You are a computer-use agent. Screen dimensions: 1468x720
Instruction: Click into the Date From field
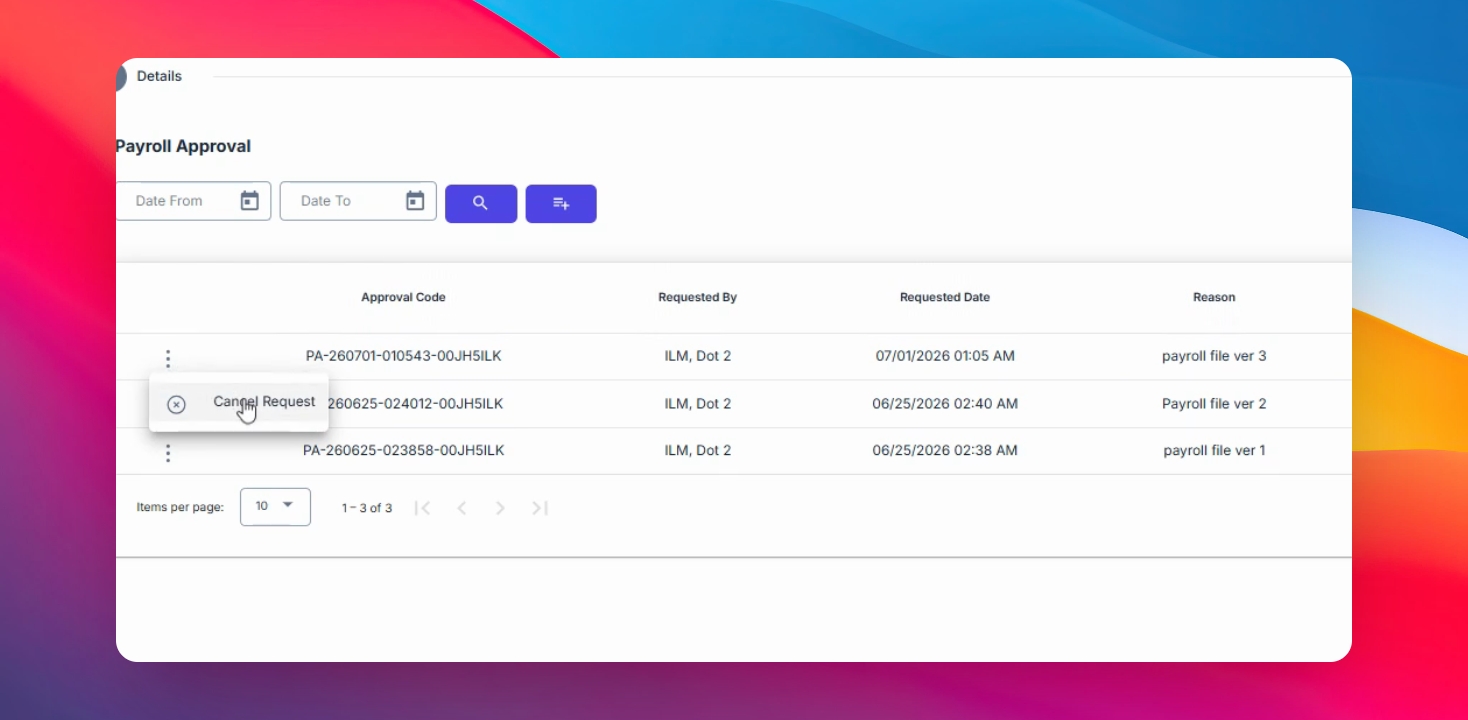[x=193, y=201]
